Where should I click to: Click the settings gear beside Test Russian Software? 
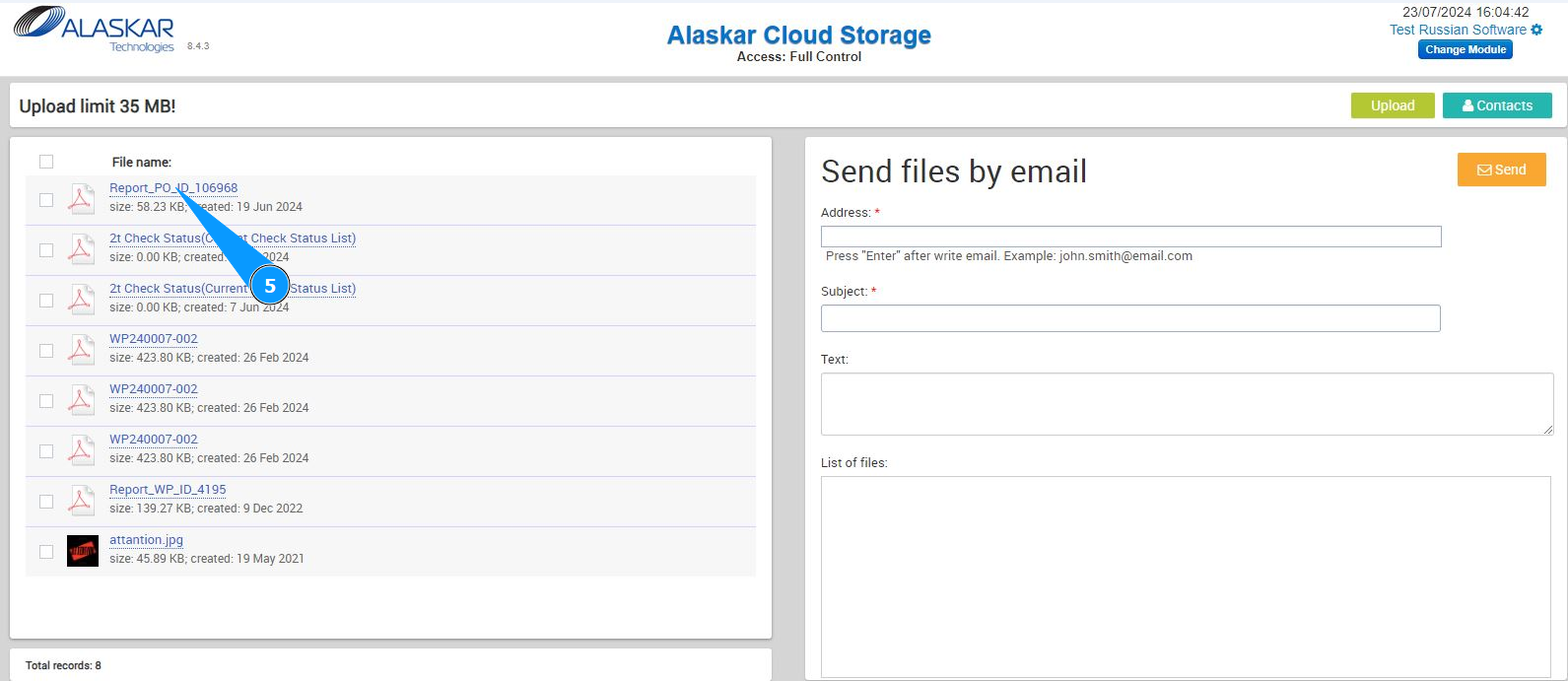[1536, 30]
